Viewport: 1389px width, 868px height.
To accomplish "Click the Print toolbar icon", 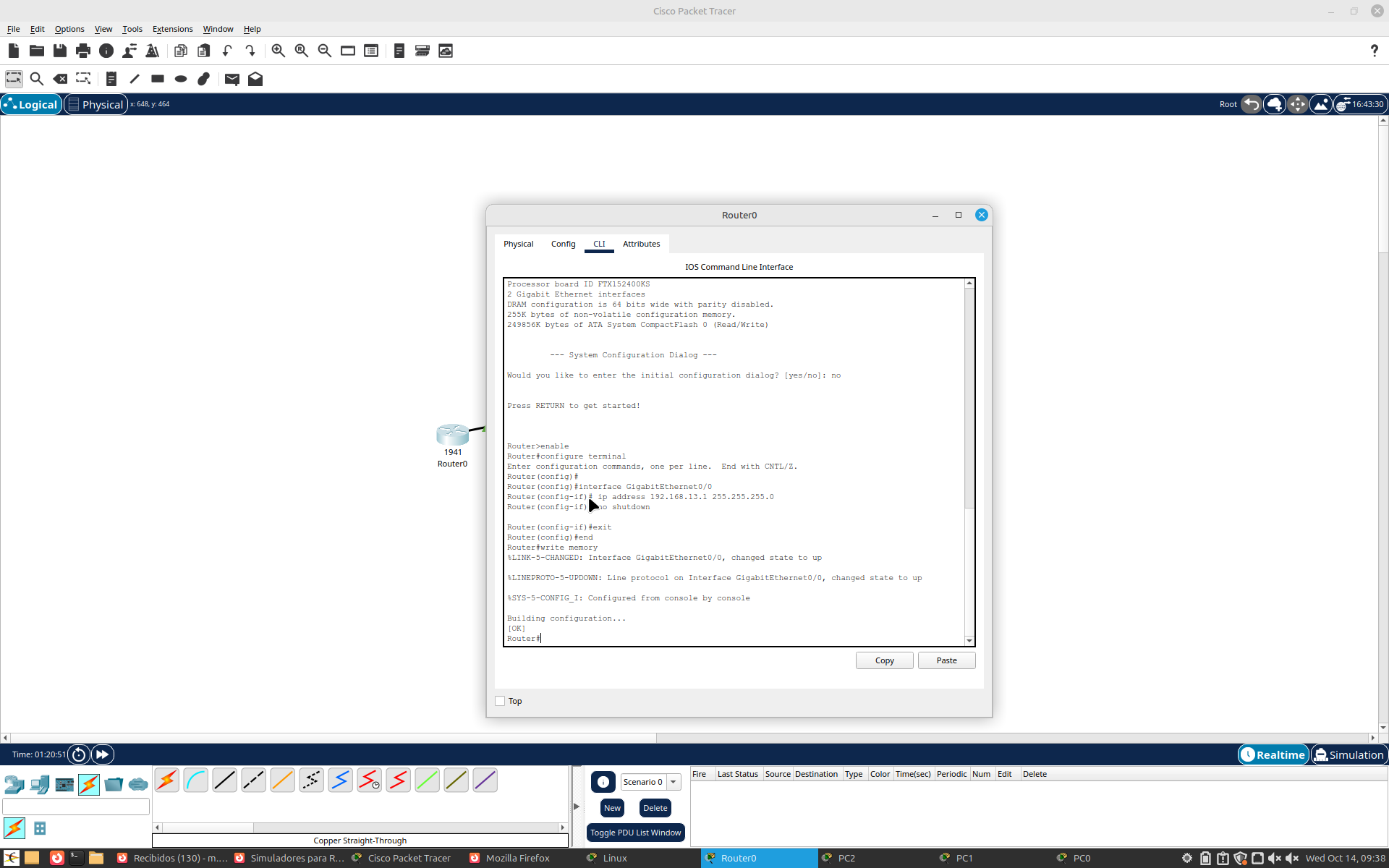I will point(83,51).
